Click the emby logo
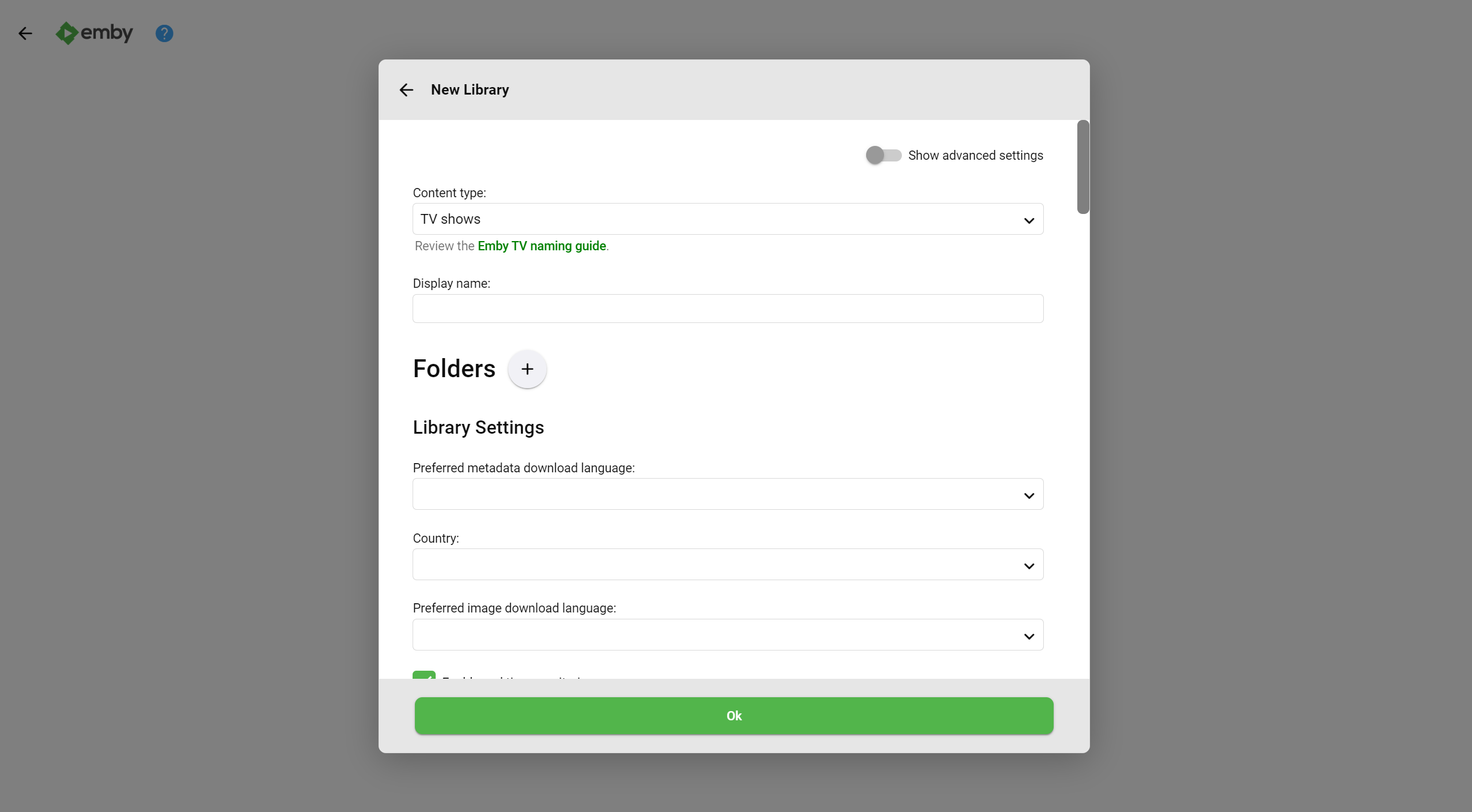Screen dimensions: 1472x812 tap(94, 33)
